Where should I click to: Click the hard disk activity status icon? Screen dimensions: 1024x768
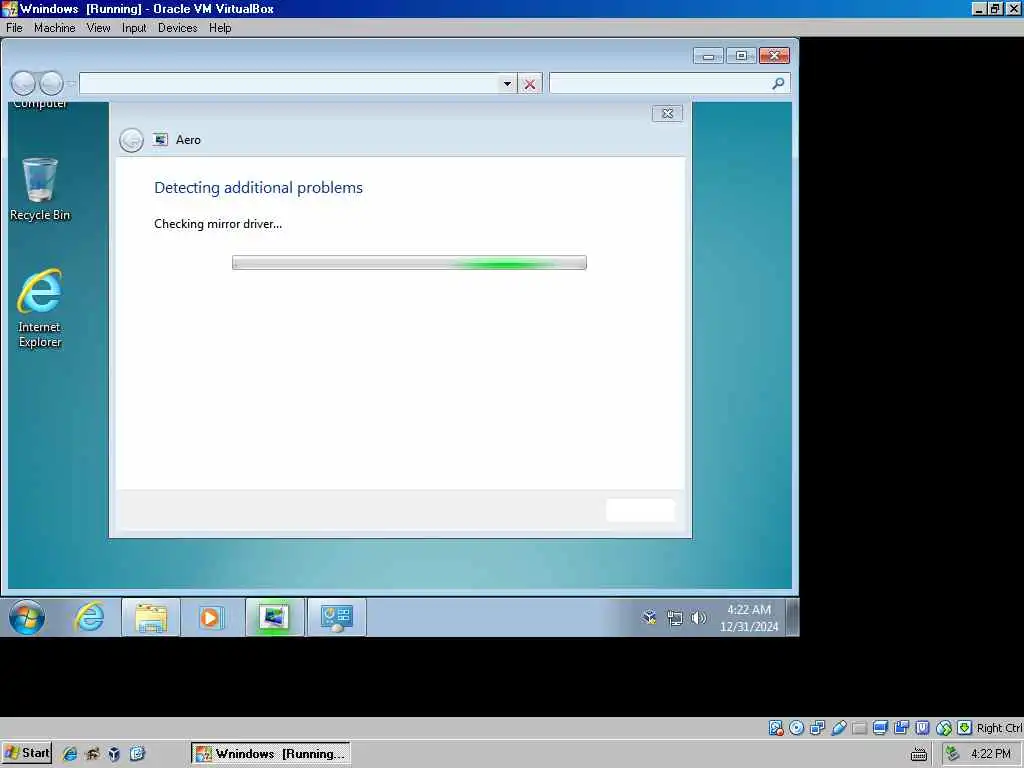776,728
